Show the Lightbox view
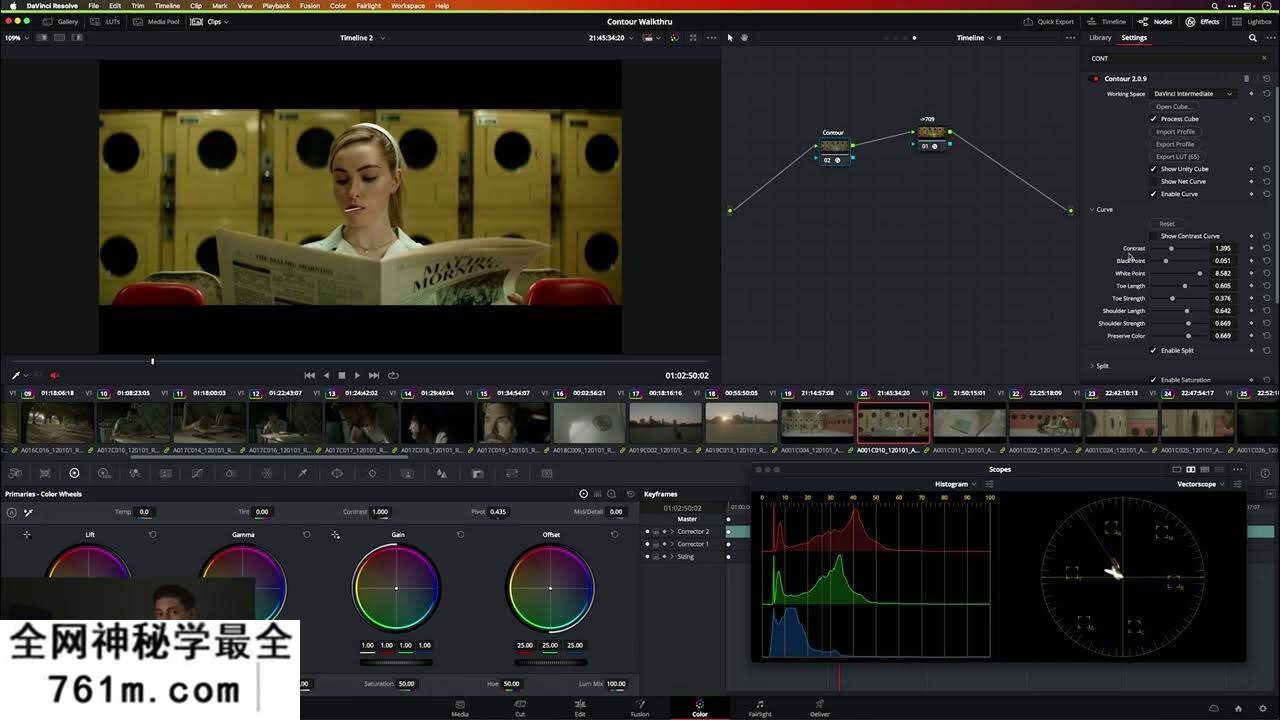 click(1253, 21)
